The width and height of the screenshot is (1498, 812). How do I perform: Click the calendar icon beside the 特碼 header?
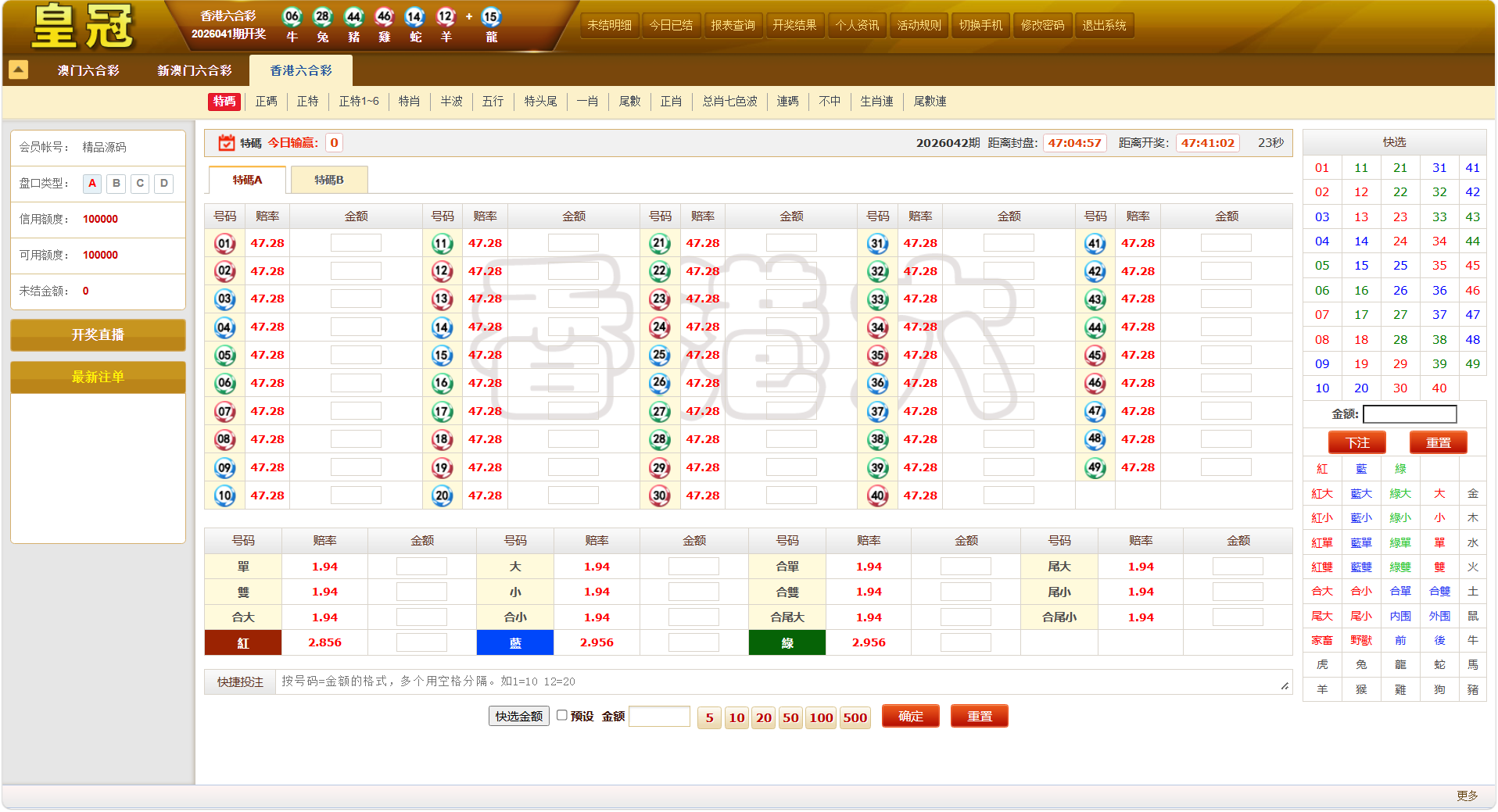[227, 143]
